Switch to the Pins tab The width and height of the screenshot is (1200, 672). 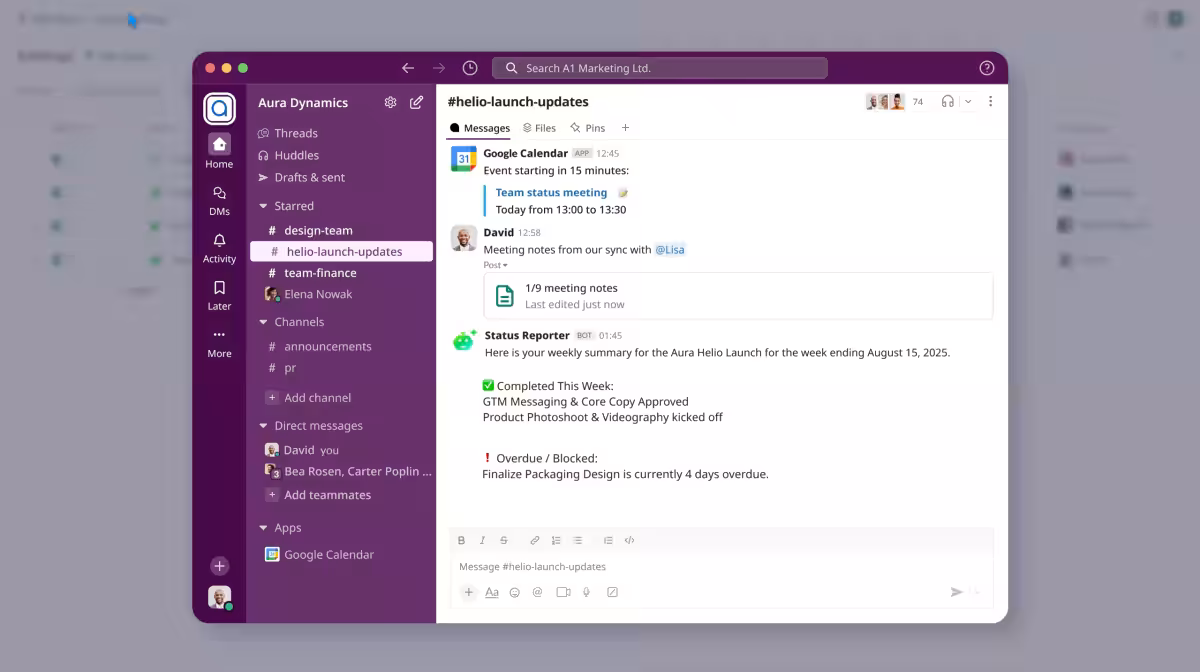tap(588, 128)
